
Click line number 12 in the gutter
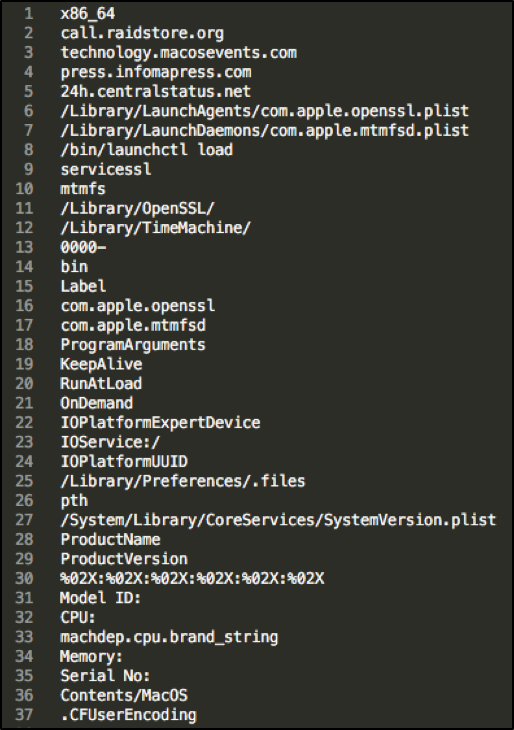tap(24, 228)
